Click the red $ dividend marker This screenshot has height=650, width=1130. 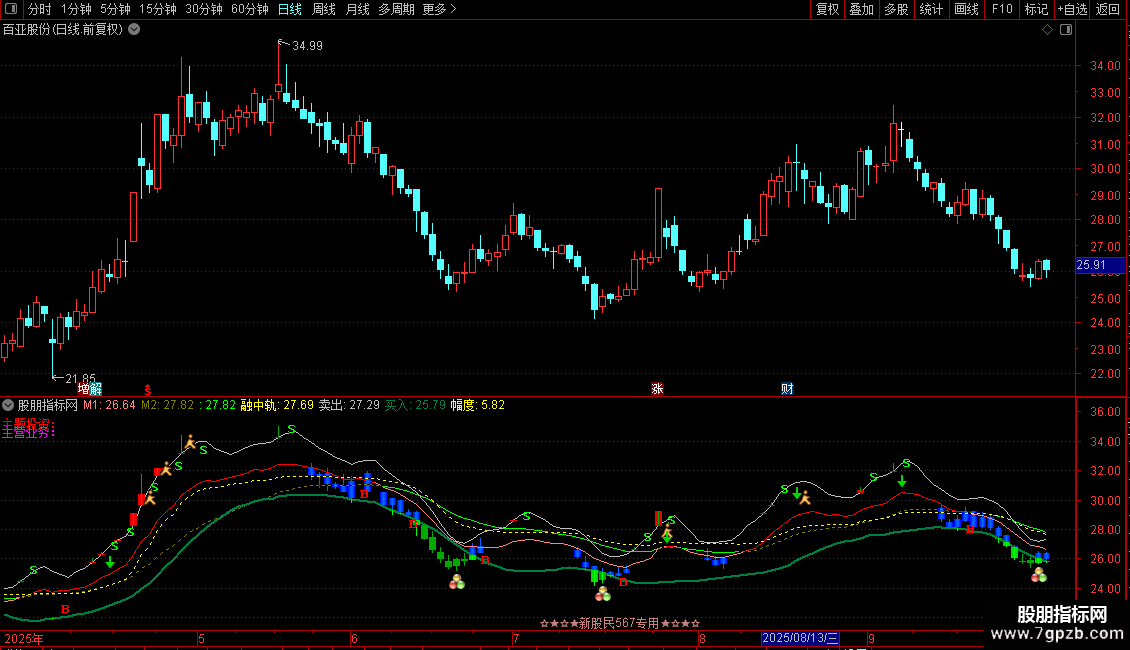click(x=148, y=390)
